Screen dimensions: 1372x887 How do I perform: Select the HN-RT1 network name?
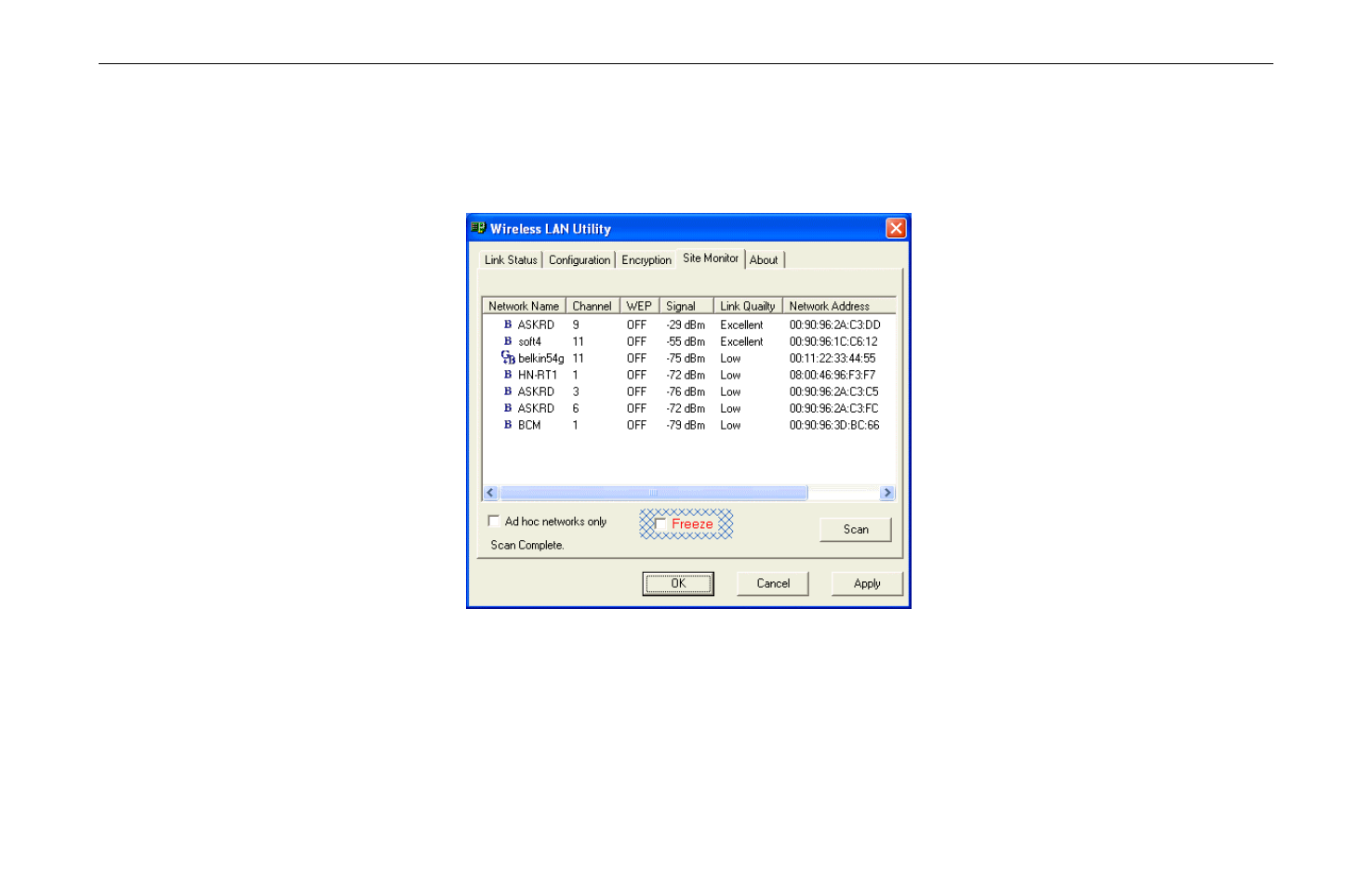(x=538, y=376)
